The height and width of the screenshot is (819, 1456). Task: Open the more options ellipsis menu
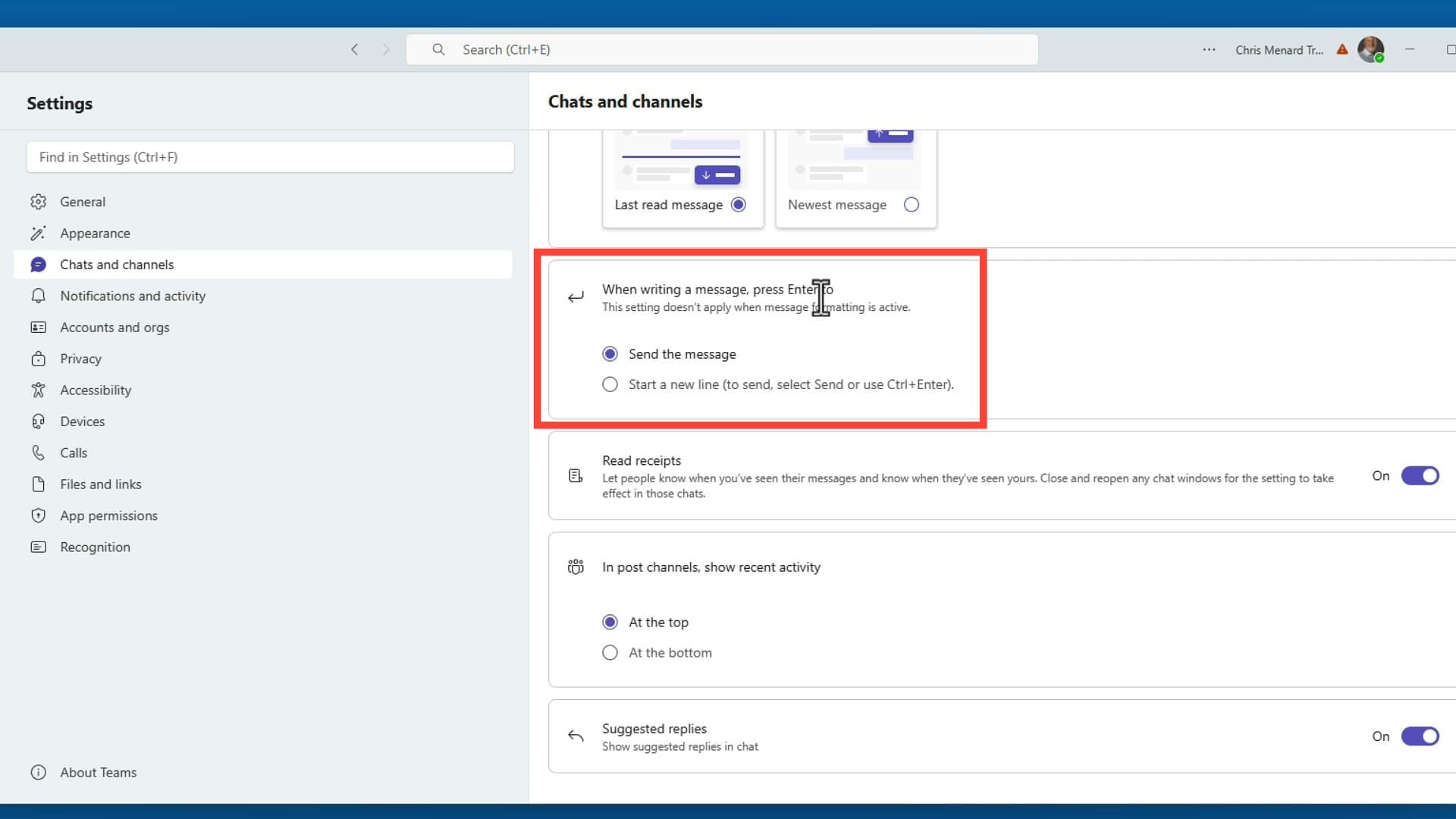pos(1209,49)
